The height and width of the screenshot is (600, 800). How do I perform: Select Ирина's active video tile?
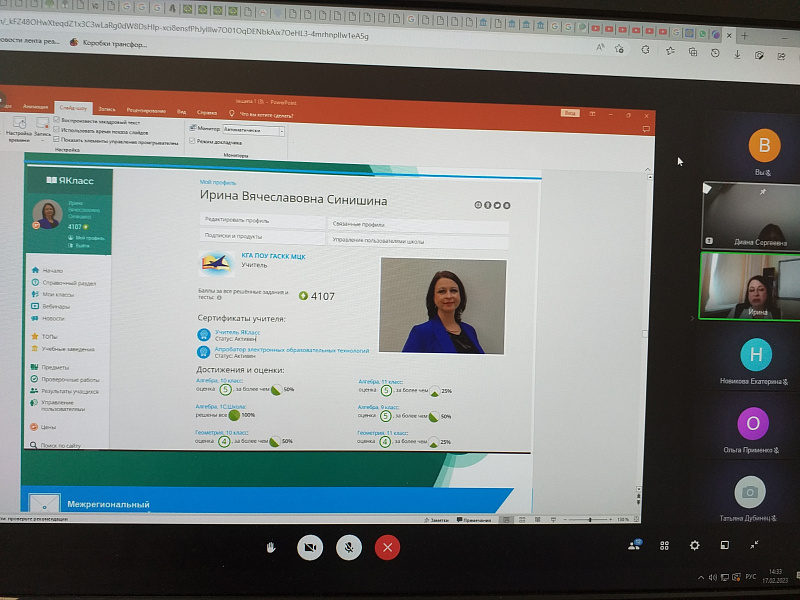[750, 286]
